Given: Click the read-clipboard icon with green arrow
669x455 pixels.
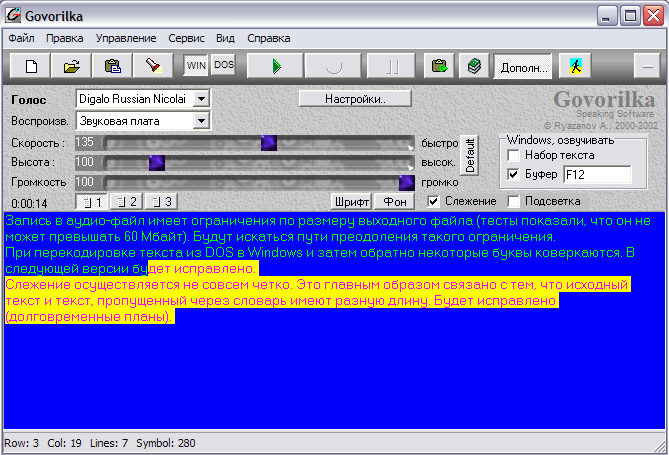Looking at the screenshot, I should point(439,66).
